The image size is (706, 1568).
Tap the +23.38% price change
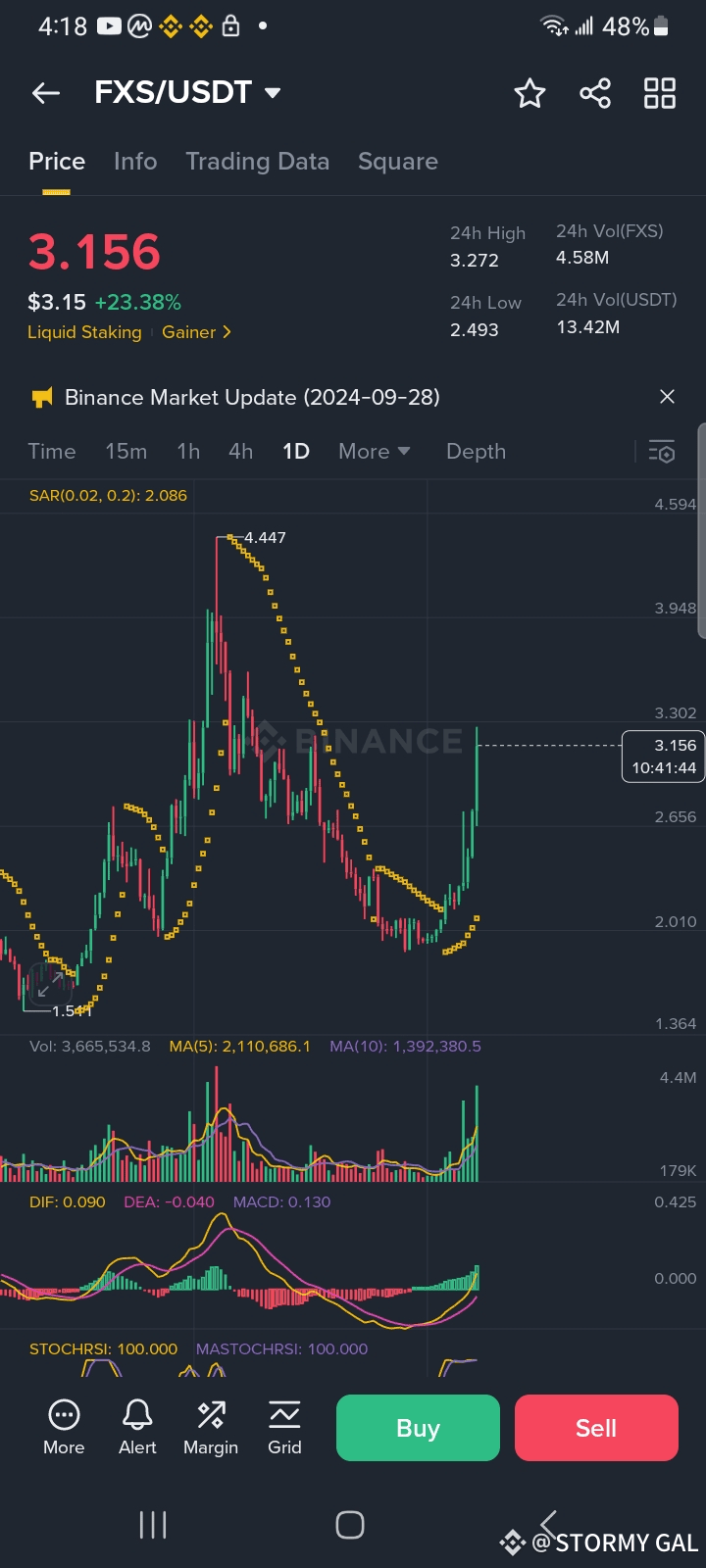(138, 303)
